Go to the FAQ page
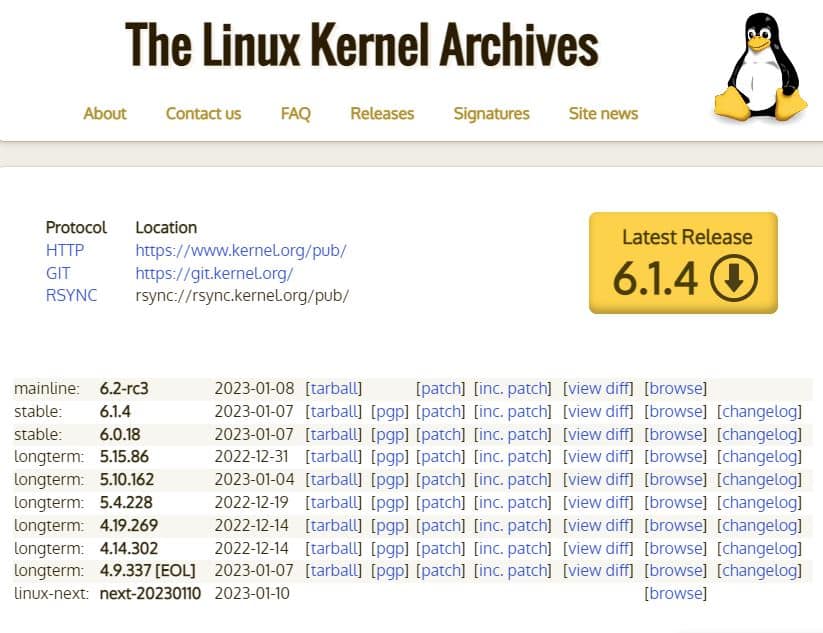The width and height of the screenshot is (823, 633). (296, 113)
